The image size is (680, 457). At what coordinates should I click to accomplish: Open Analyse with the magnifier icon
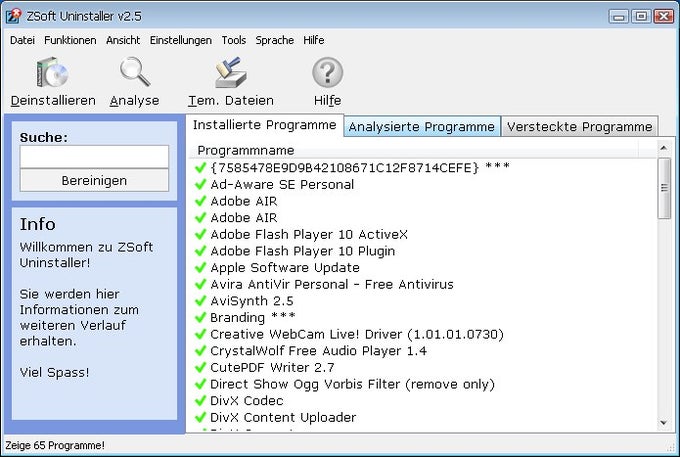(x=135, y=72)
